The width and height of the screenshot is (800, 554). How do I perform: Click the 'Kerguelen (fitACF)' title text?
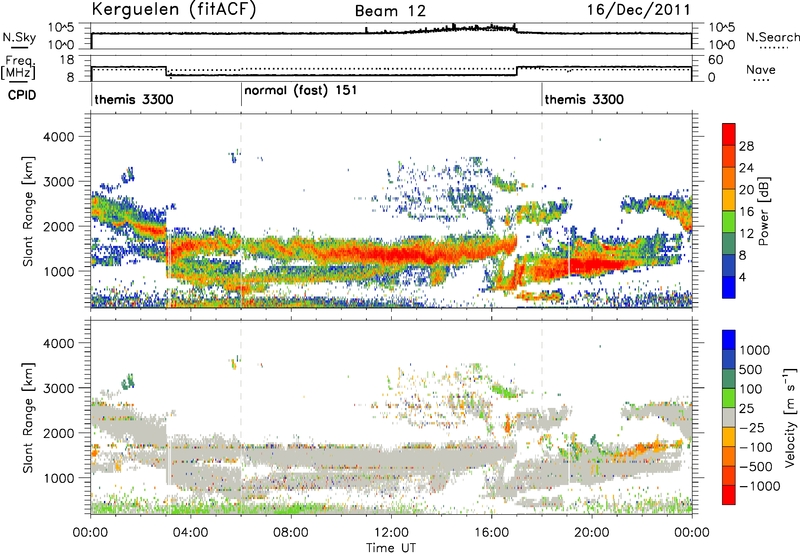point(174,10)
